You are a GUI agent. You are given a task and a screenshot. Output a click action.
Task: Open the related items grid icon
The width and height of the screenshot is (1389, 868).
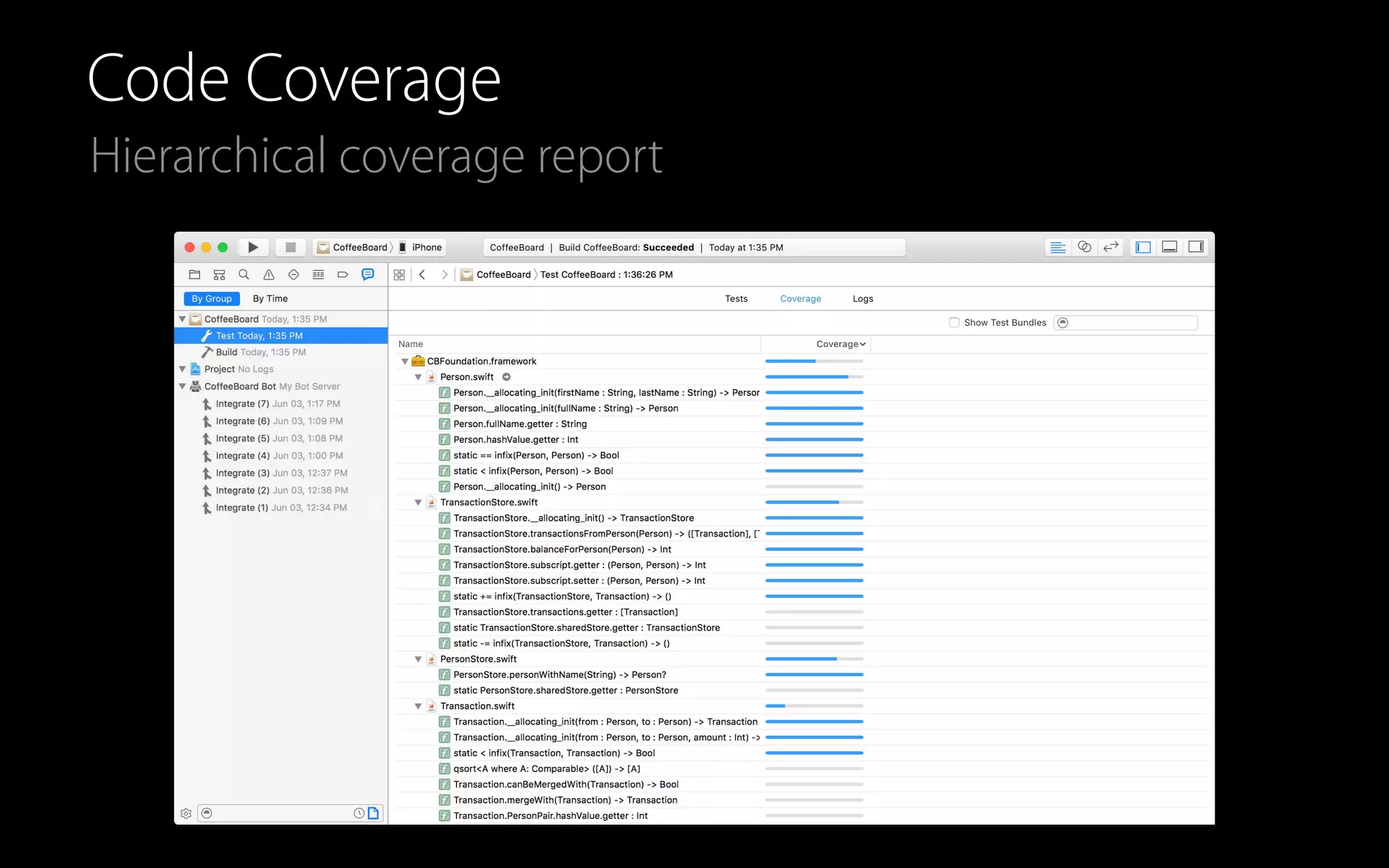(399, 275)
